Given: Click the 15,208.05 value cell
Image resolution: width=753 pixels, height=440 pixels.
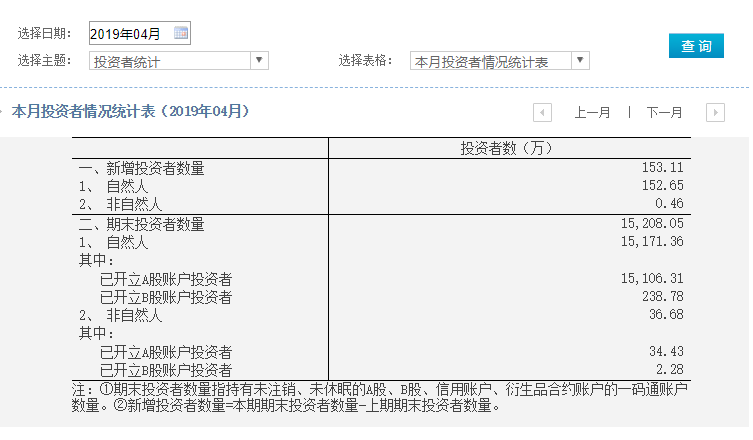Looking at the screenshot, I should click(x=651, y=224).
